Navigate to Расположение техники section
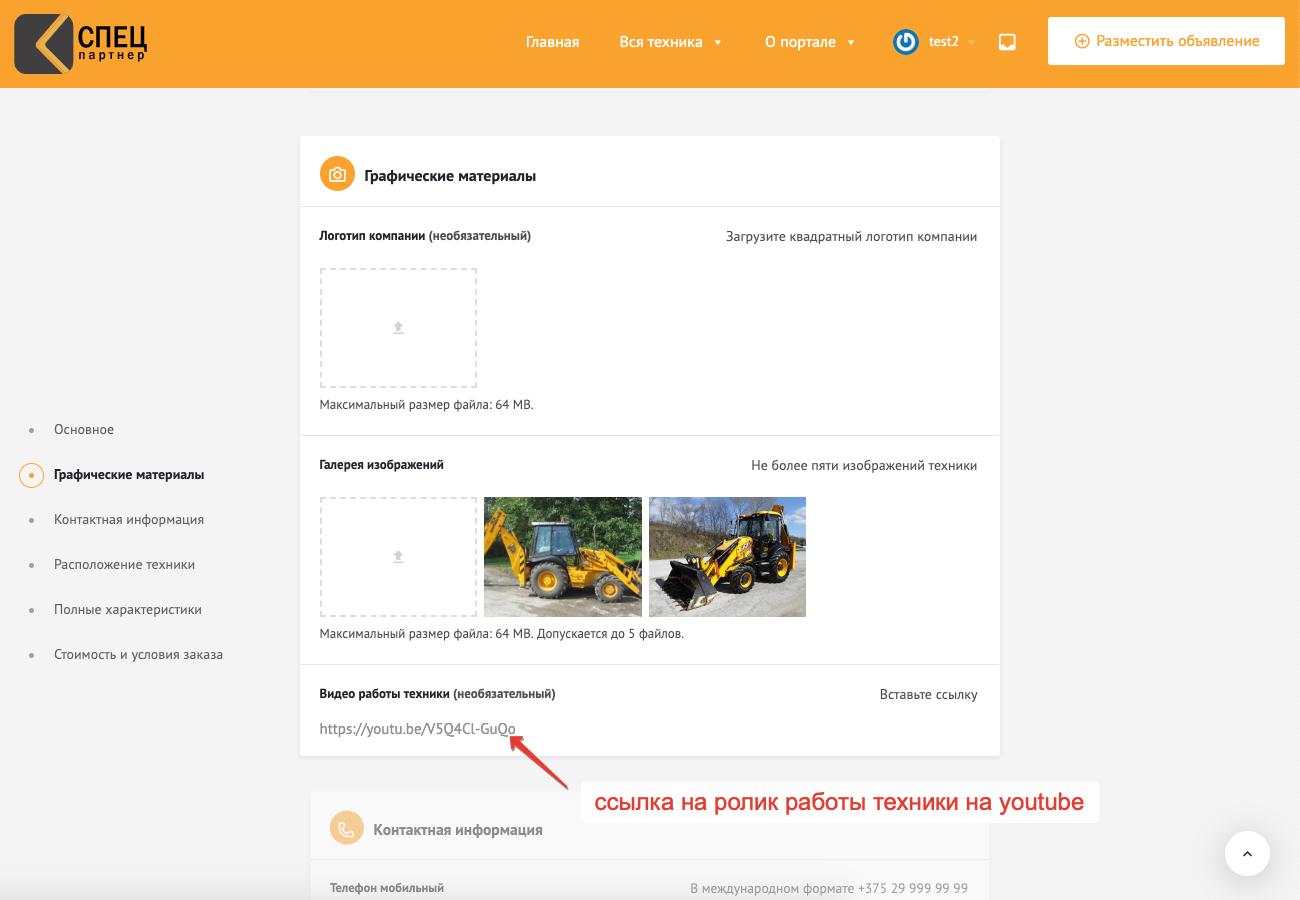This screenshot has width=1300, height=900. pyautogui.click(x=124, y=565)
